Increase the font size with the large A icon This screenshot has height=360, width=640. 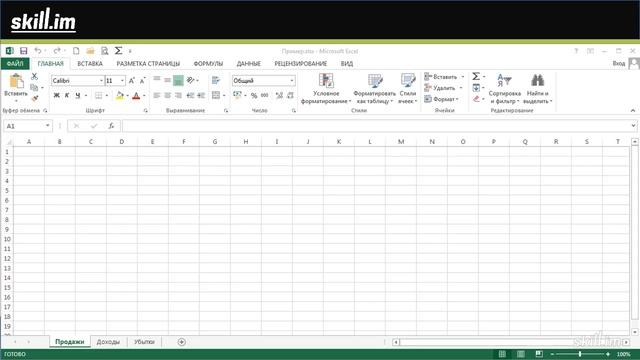(131, 80)
